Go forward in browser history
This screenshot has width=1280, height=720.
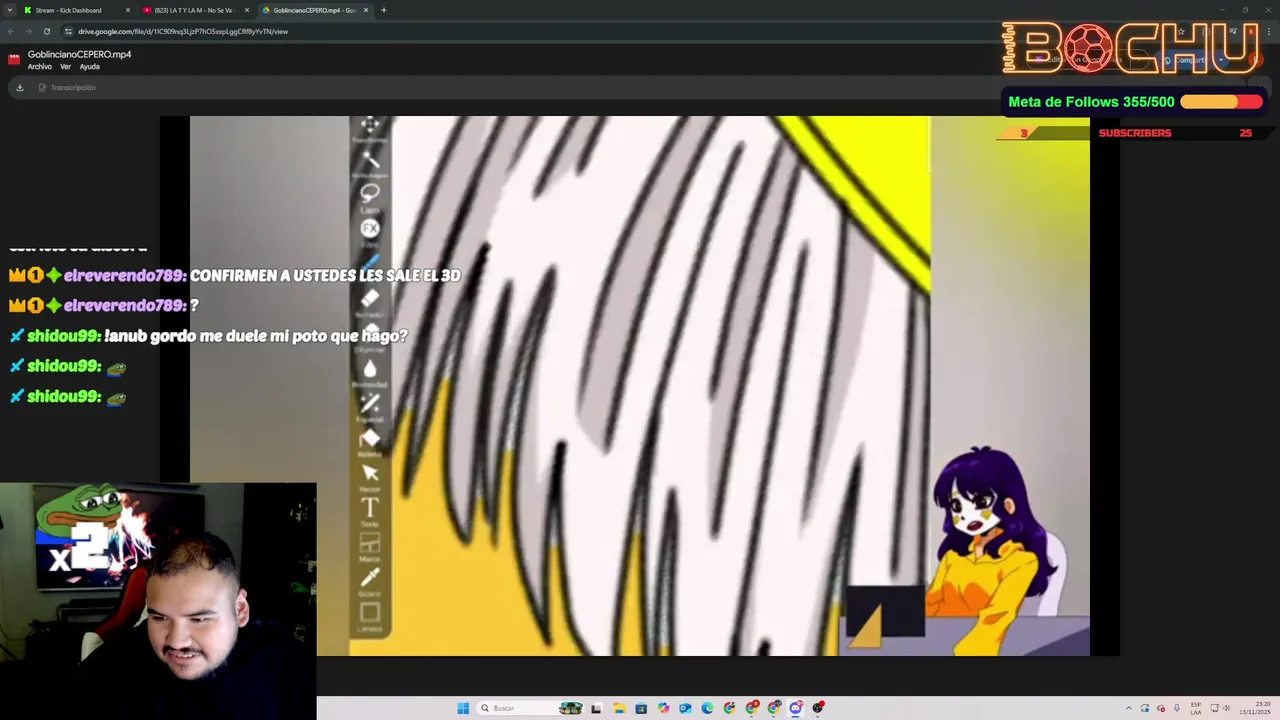28,31
